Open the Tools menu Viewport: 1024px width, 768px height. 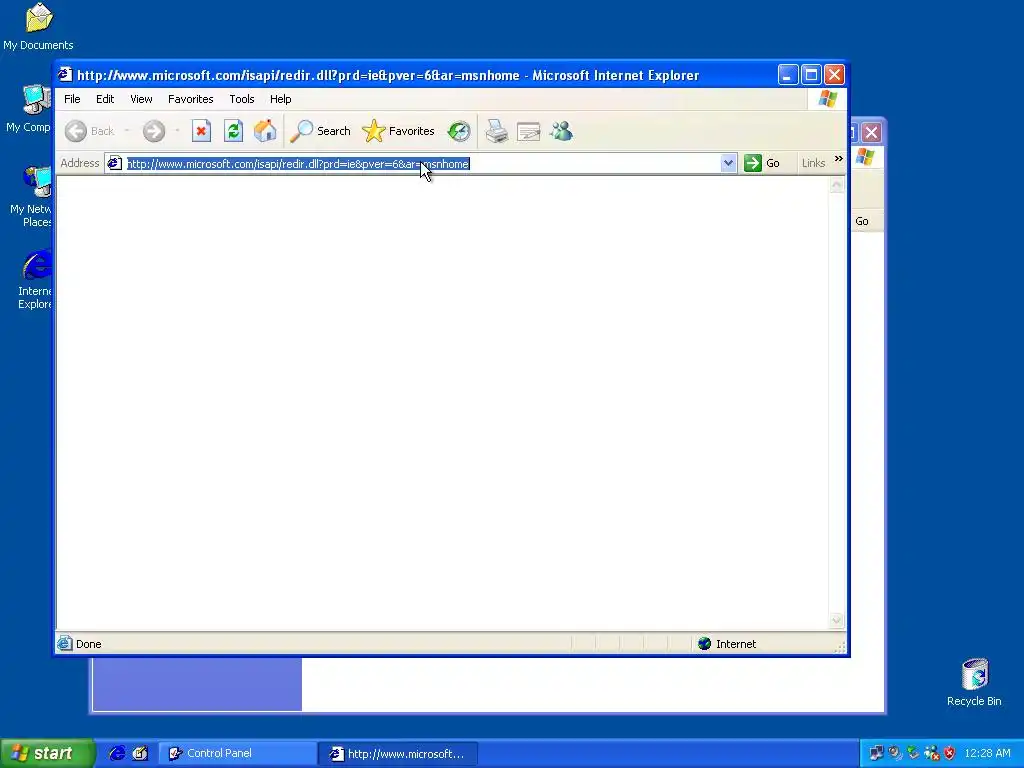[x=242, y=99]
